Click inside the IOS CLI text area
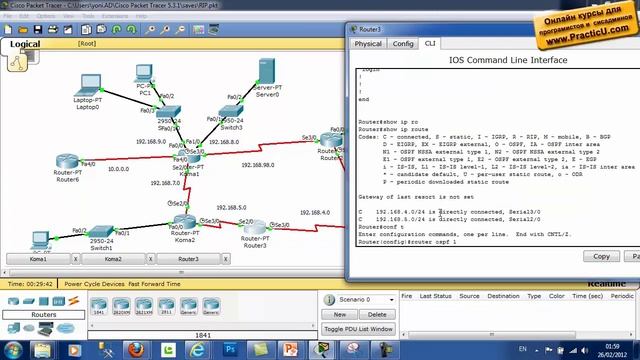Viewport: 640px width, 360px height. tap(498, 157)
